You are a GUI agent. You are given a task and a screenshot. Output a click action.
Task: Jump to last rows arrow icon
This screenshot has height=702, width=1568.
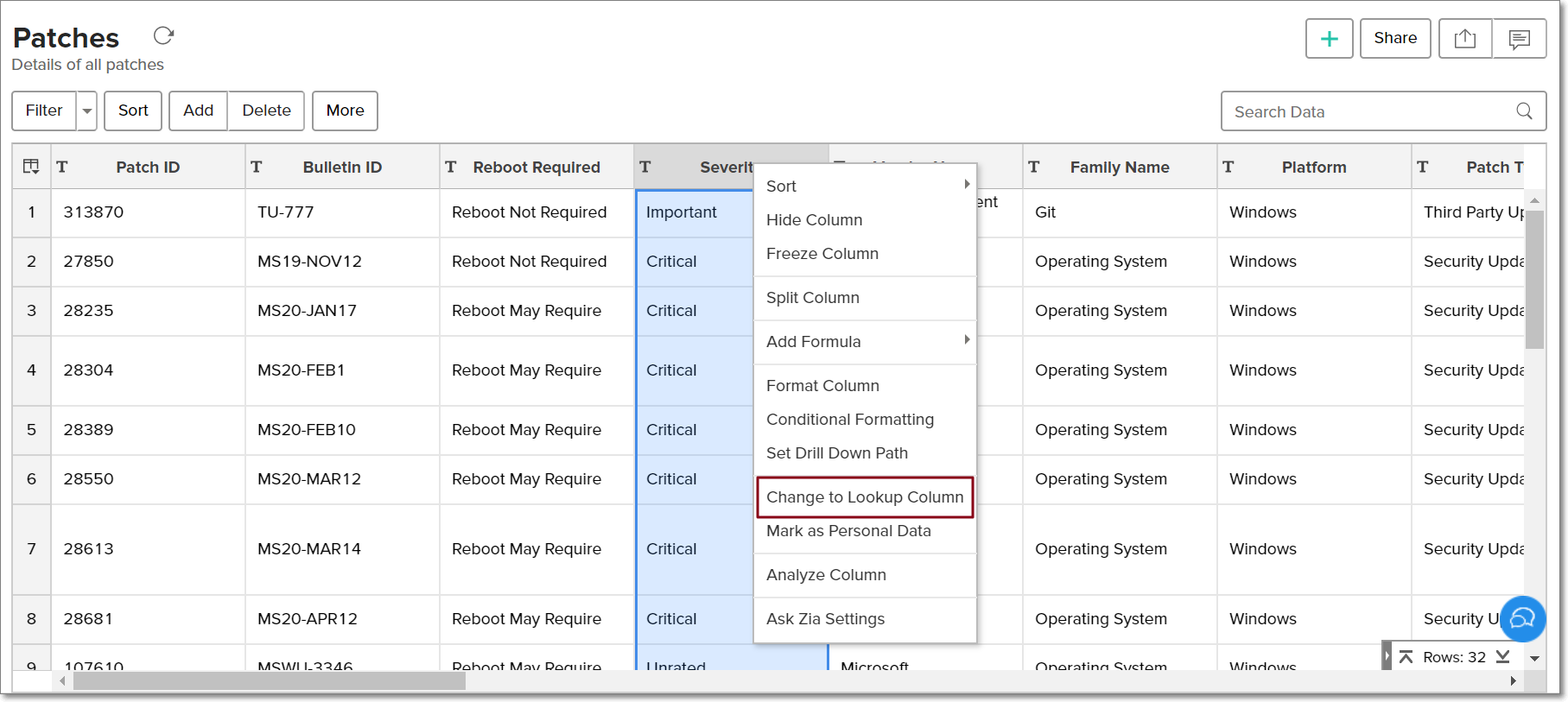(1502, 657)
